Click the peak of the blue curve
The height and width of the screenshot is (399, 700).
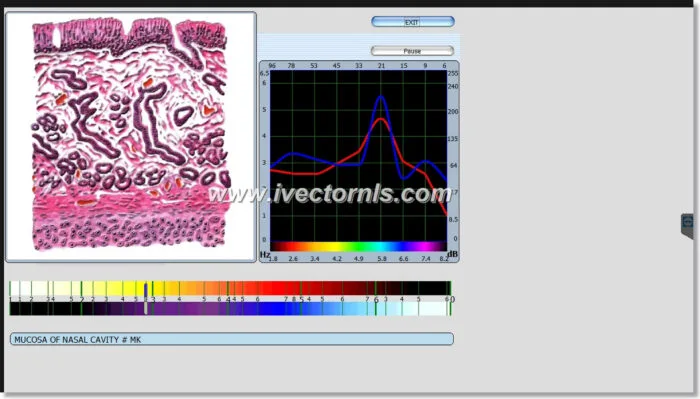coord(381,96)
